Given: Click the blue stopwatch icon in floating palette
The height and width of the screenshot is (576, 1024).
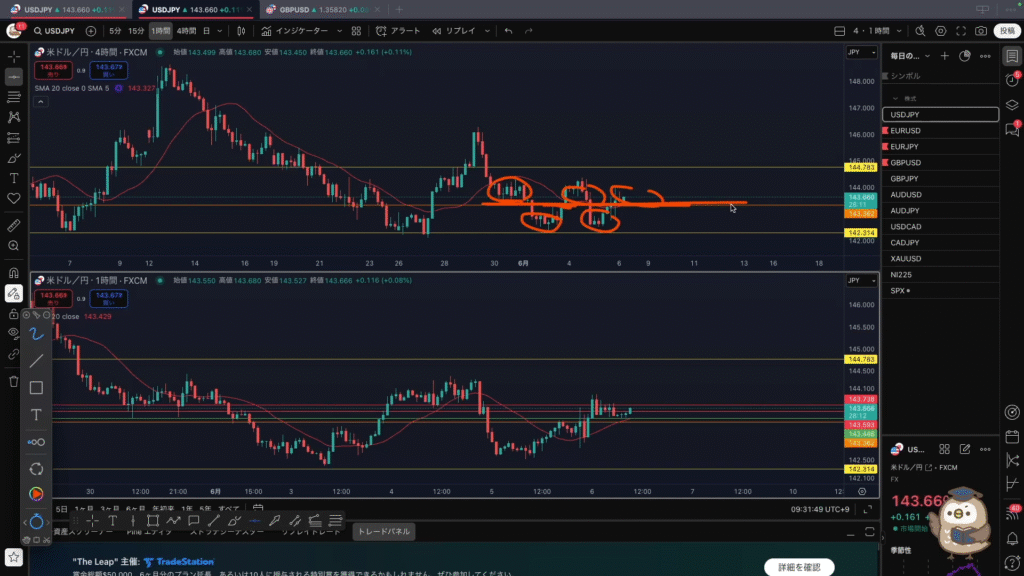Looking at the screenshot, I should pyautogui.click(x=36, y=522).
